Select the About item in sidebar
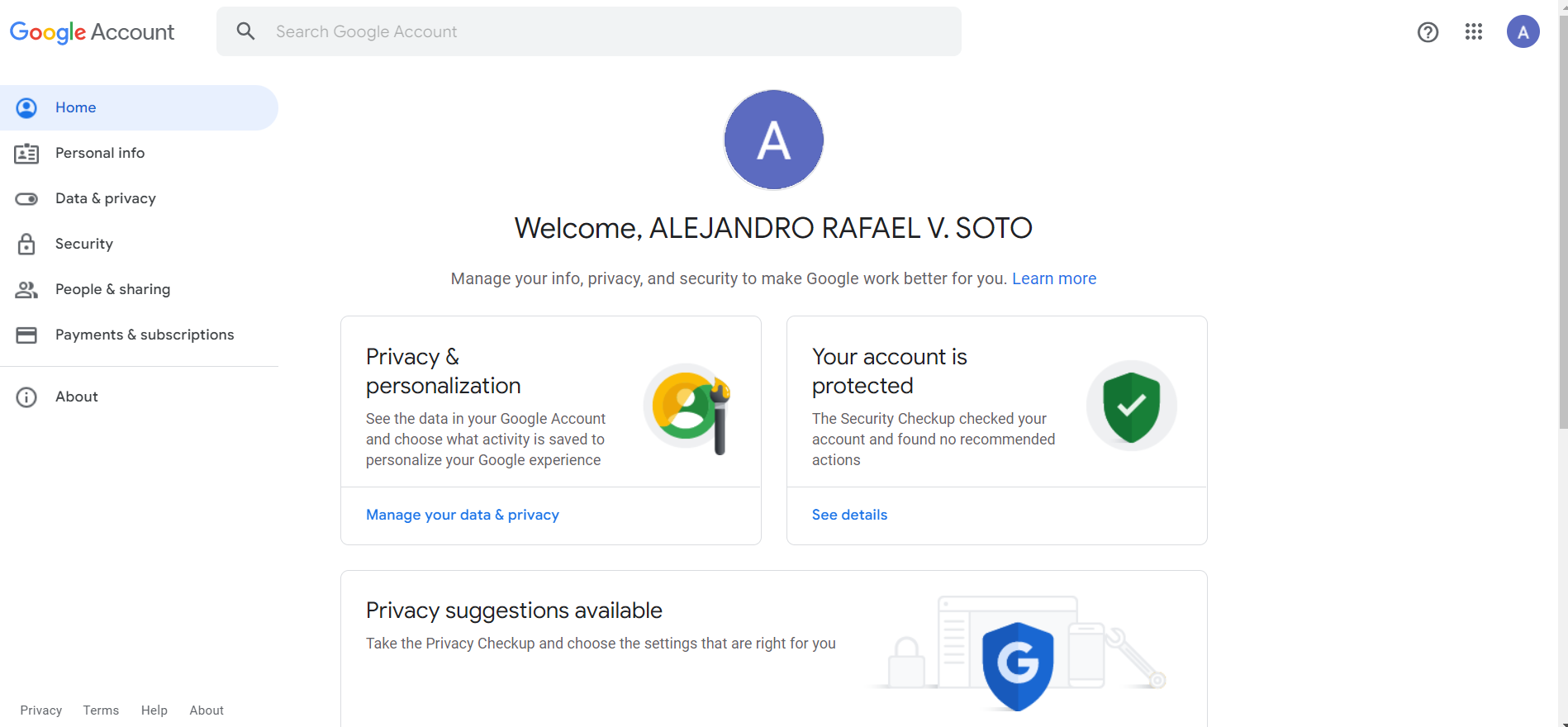Screen dimensions: 1568x727 [77, 397]
